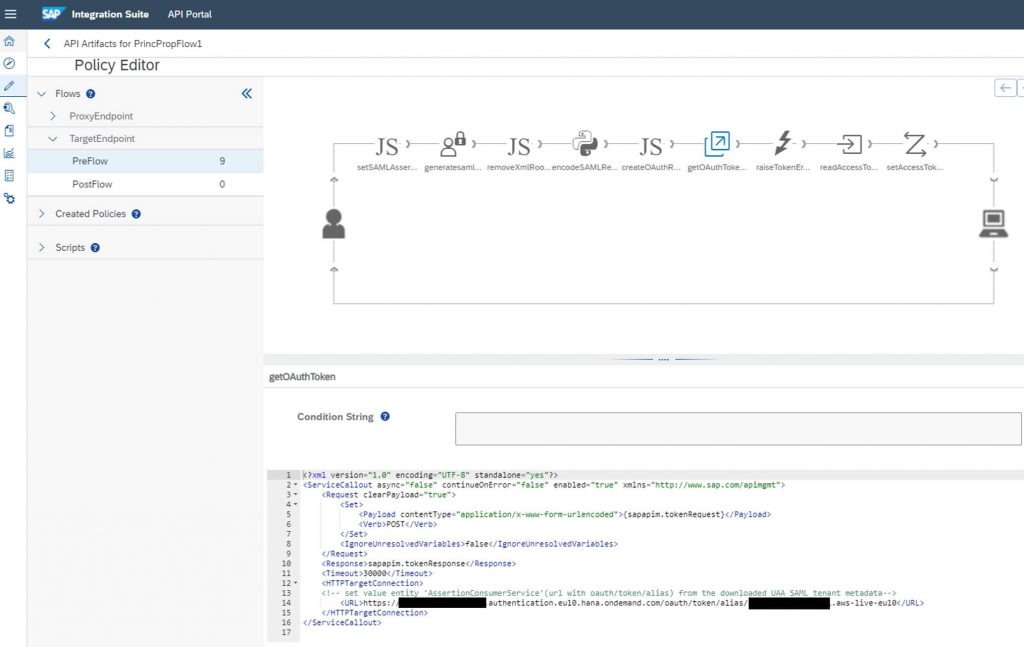Click the POST Verb code line
Viewport: 1024px width, 647px height.
coord(398,524)
